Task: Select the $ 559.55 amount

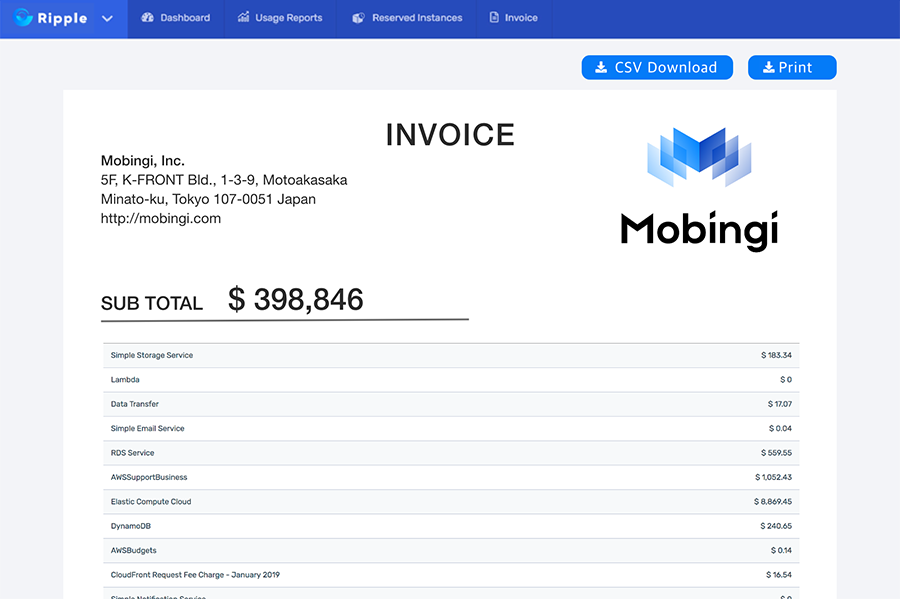Action: pos(776,453)
